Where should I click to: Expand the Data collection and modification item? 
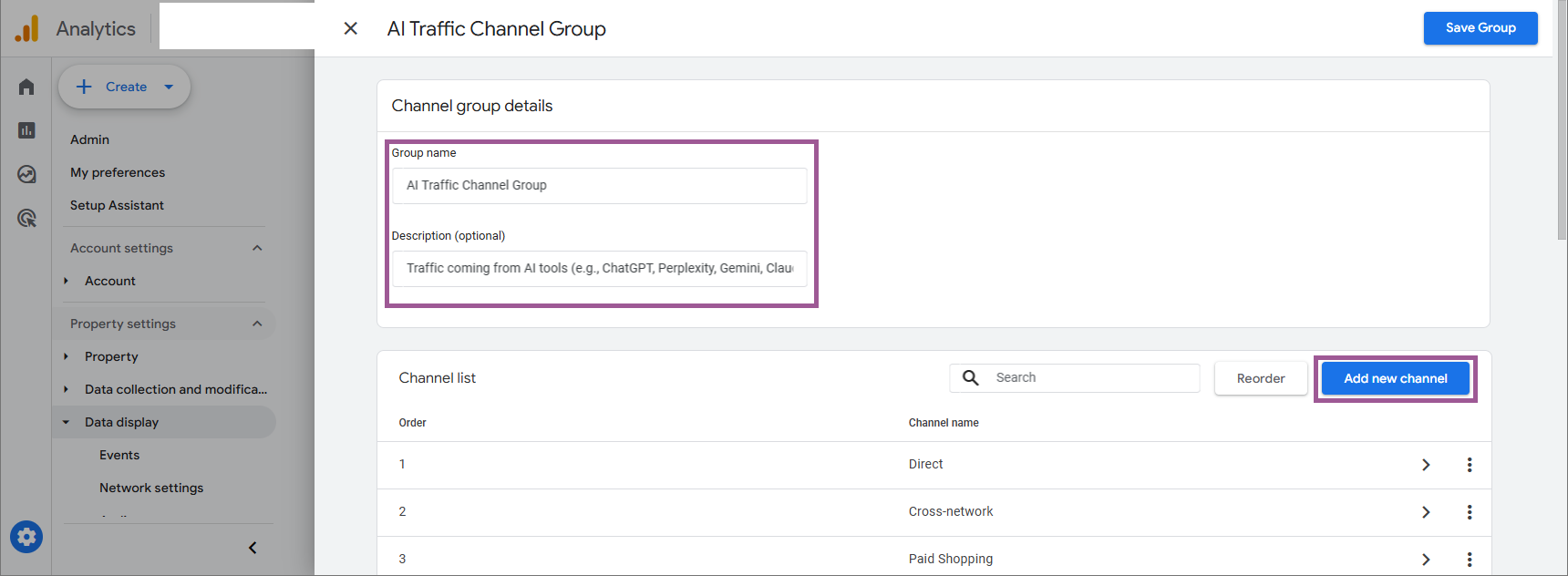pos(176,389)
